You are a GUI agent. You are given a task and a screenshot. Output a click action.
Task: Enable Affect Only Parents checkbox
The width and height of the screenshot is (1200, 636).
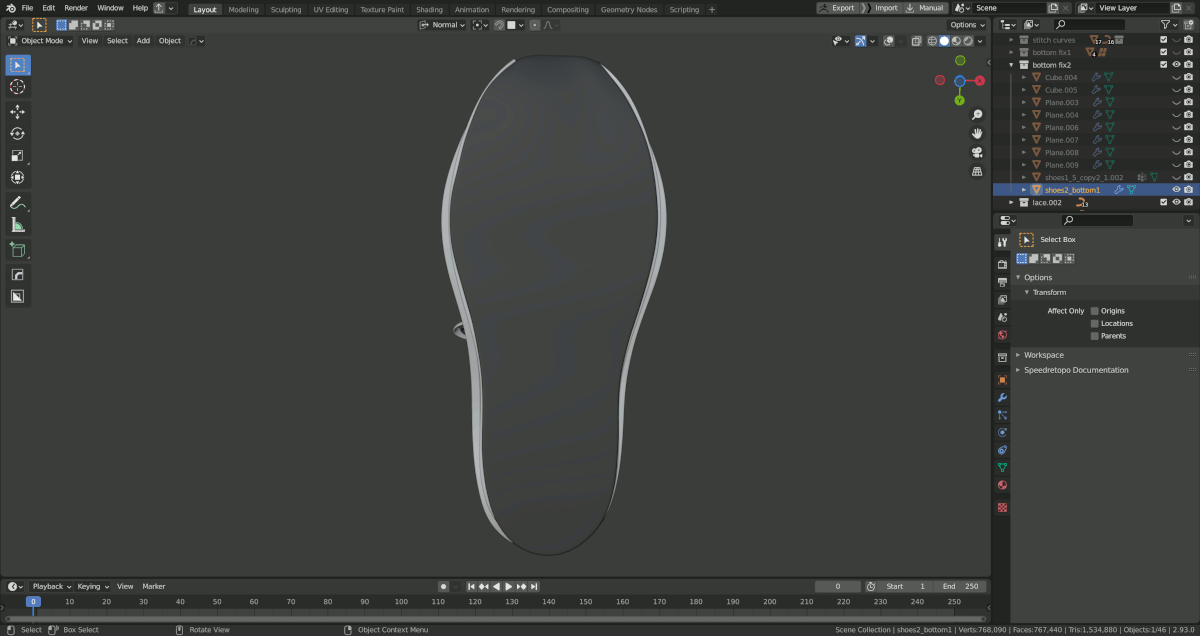coord(1095,336)
